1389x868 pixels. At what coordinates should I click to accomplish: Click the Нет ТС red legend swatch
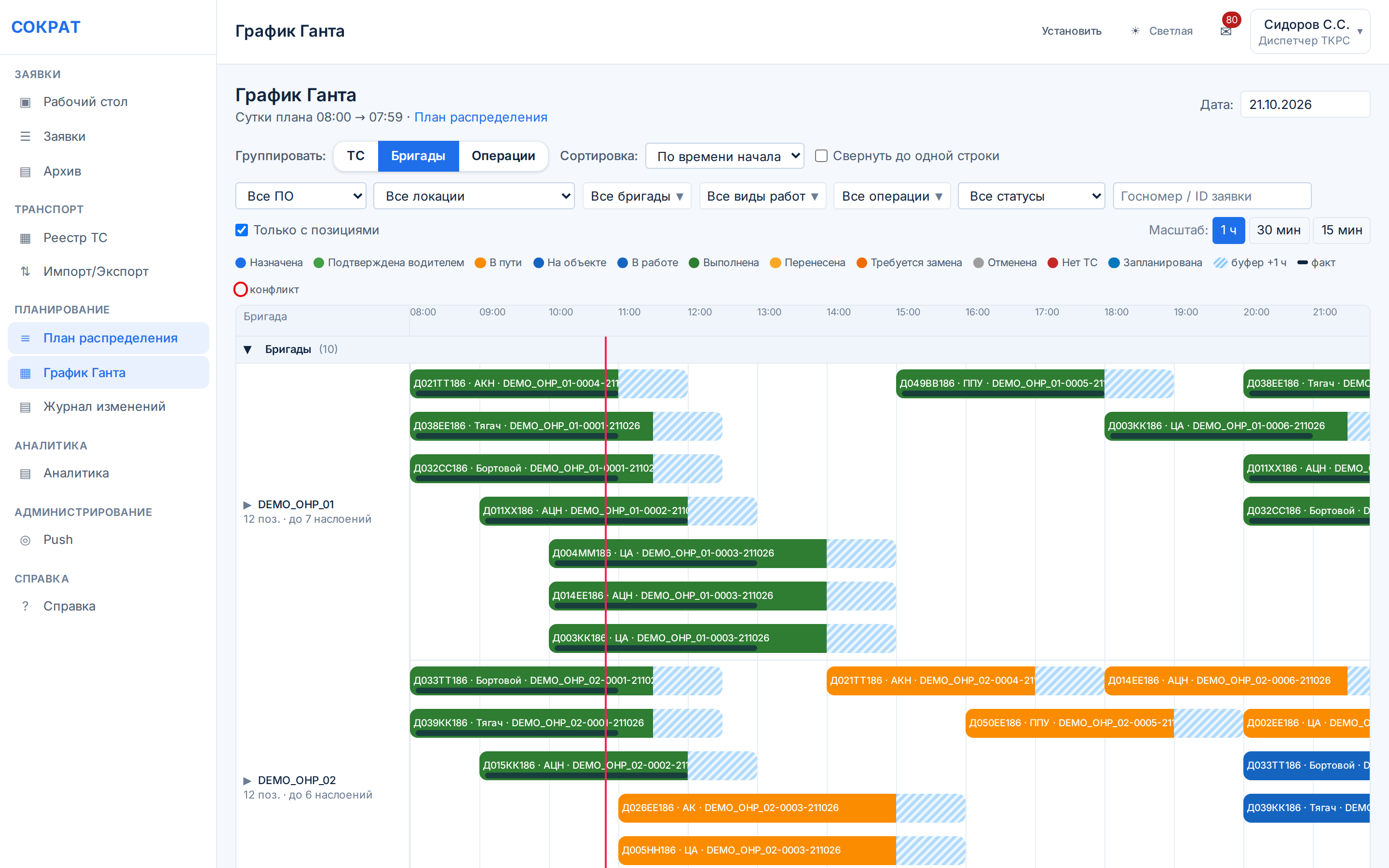(1053, 262)
